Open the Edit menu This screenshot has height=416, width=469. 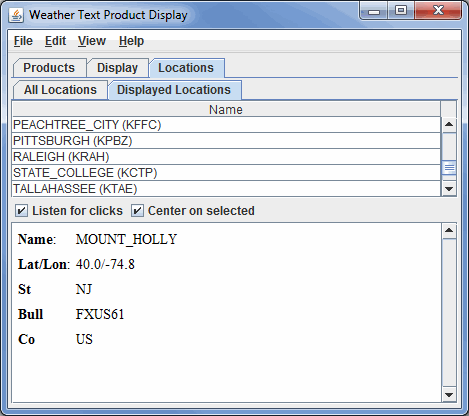(55, 41)
